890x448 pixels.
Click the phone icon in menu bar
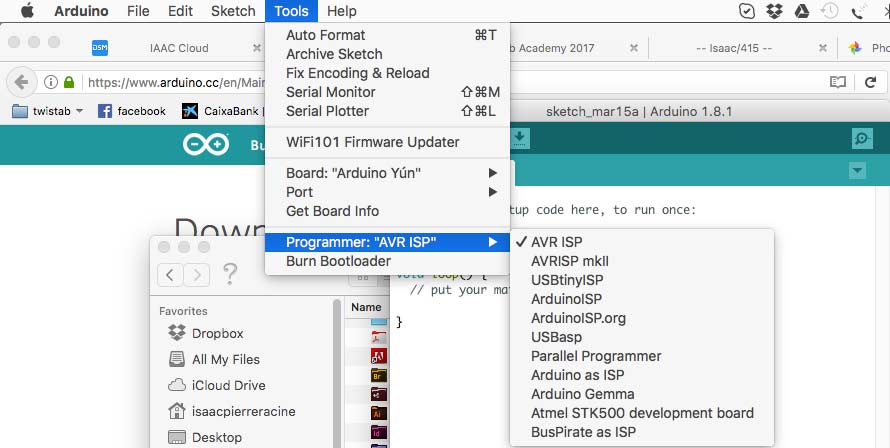point(858,11)
